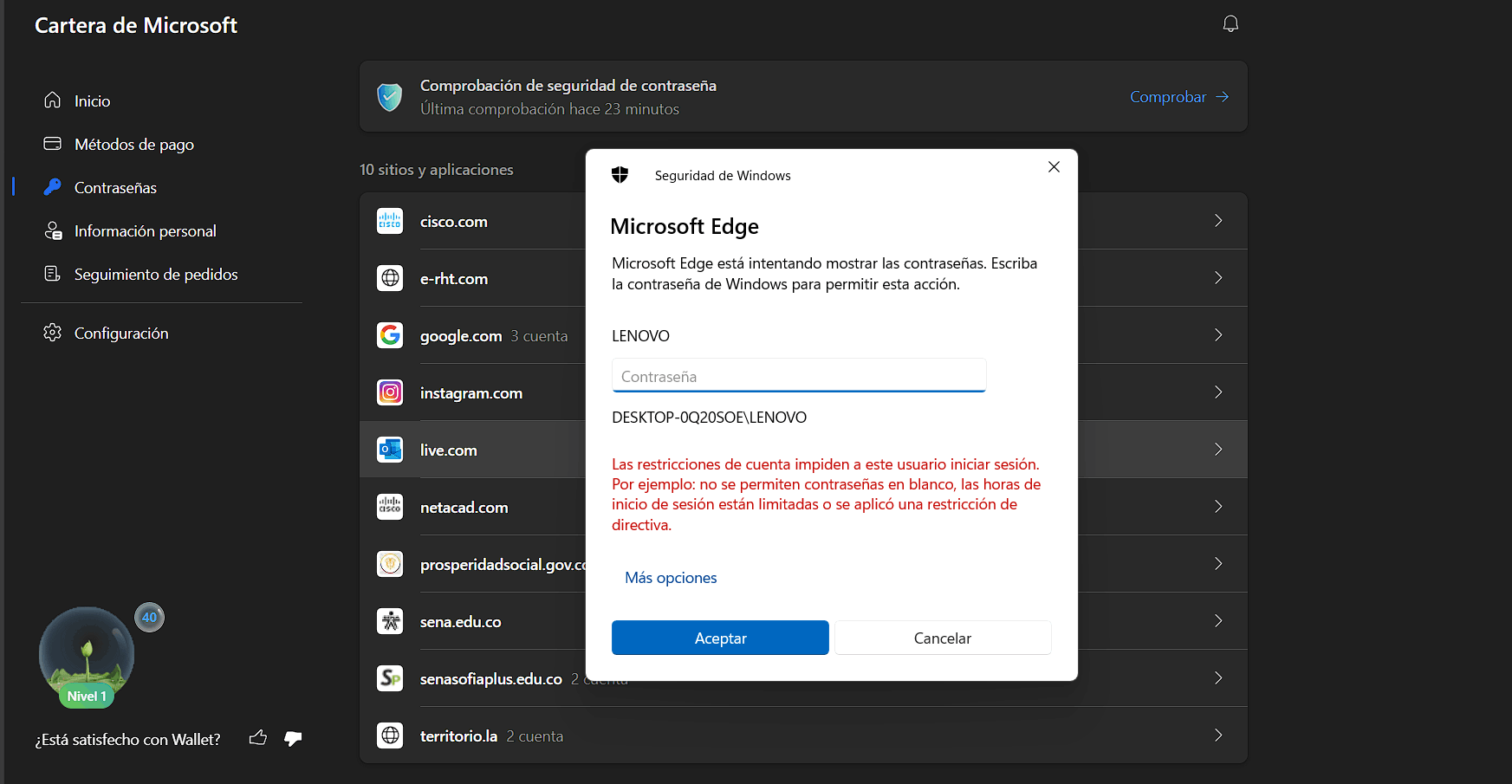Expand the google.com entry chevron
Viewport: 1512px width, 784px height.
coord(1218,335)
